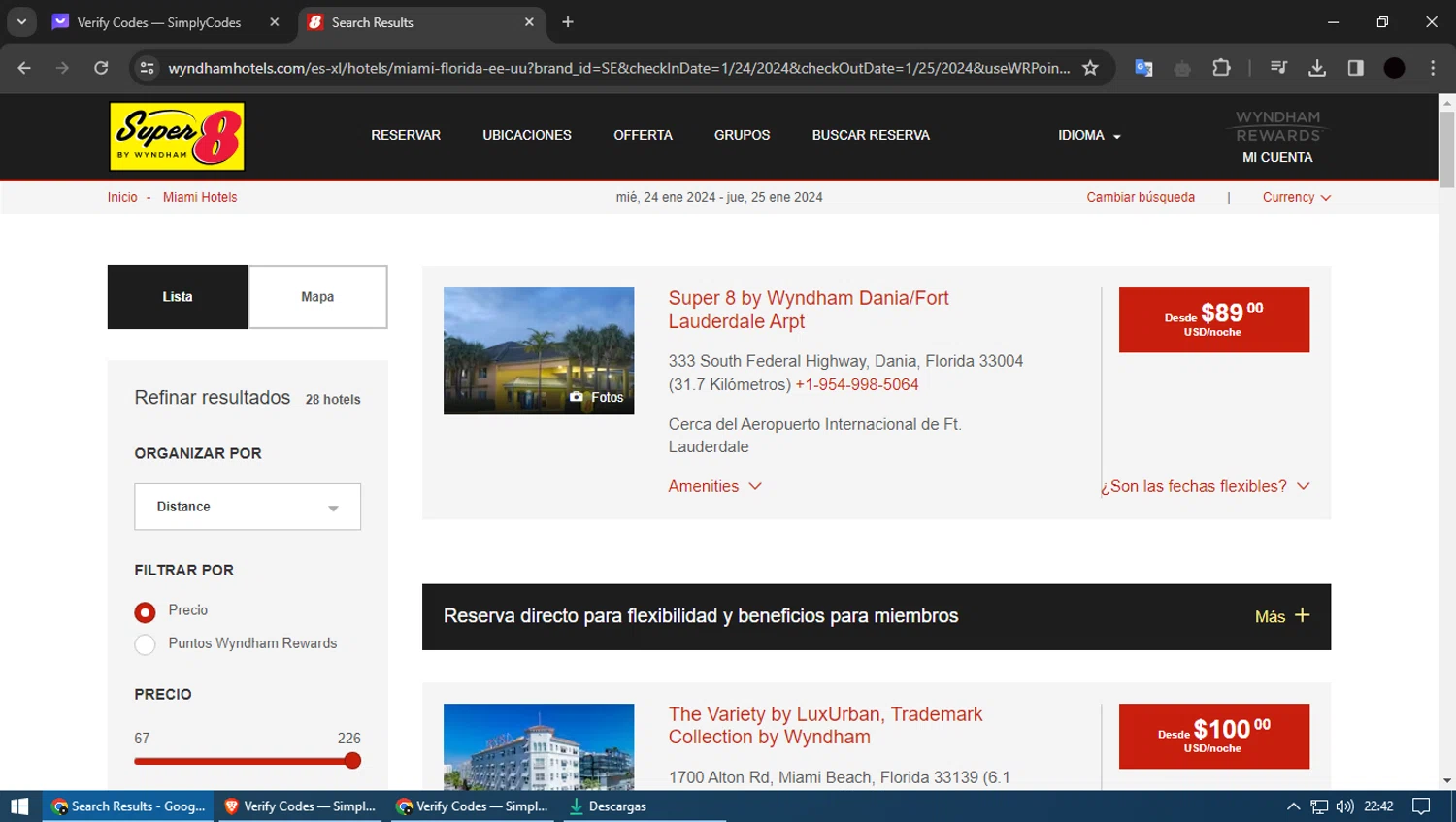This screenshot has height=822, width=1456.
Task: Open Fotos on Super 8 Dania photo
Action: point(597,397)
